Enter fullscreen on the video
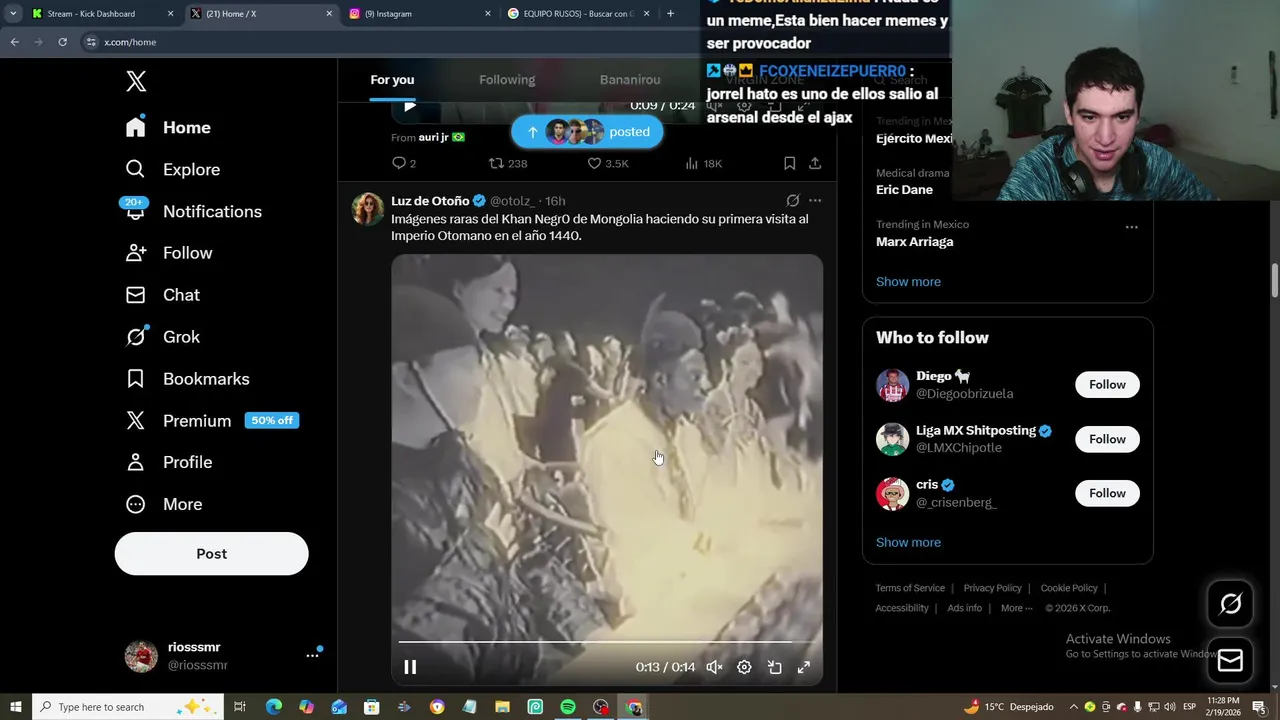 point(803,667)
